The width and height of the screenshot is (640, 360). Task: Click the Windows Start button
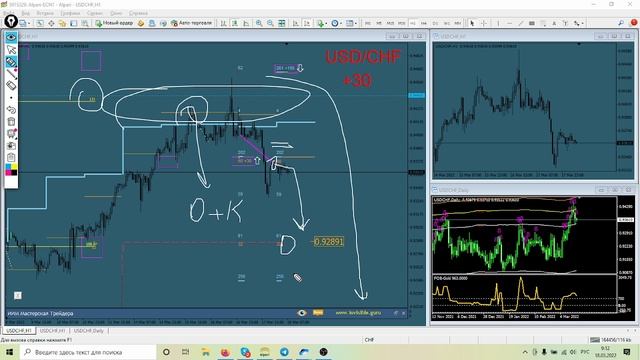pyautogui.click(x=9, y=352)
